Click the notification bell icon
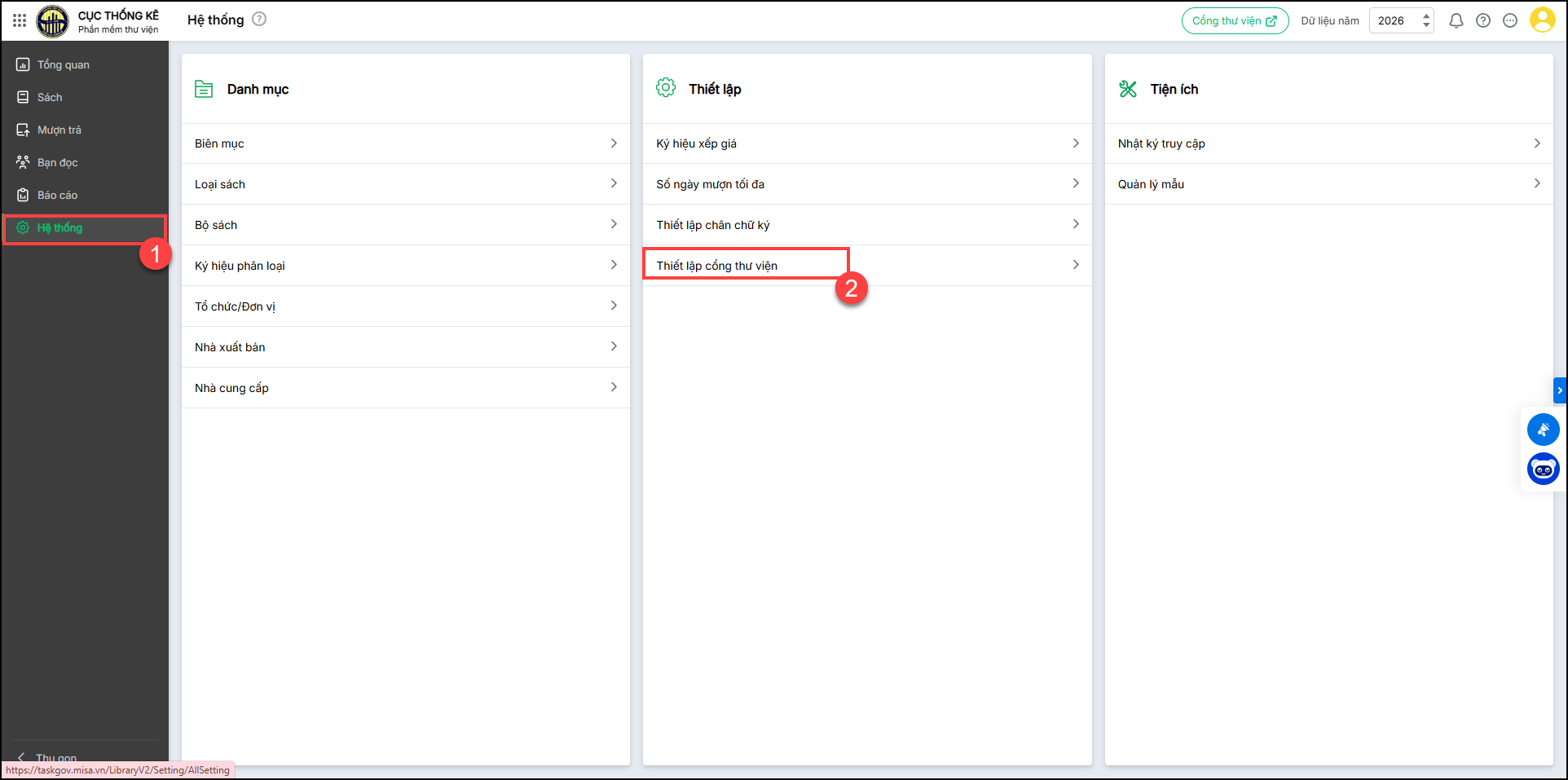Viewport: 1568px width, 780px height. coord(1456,21)
